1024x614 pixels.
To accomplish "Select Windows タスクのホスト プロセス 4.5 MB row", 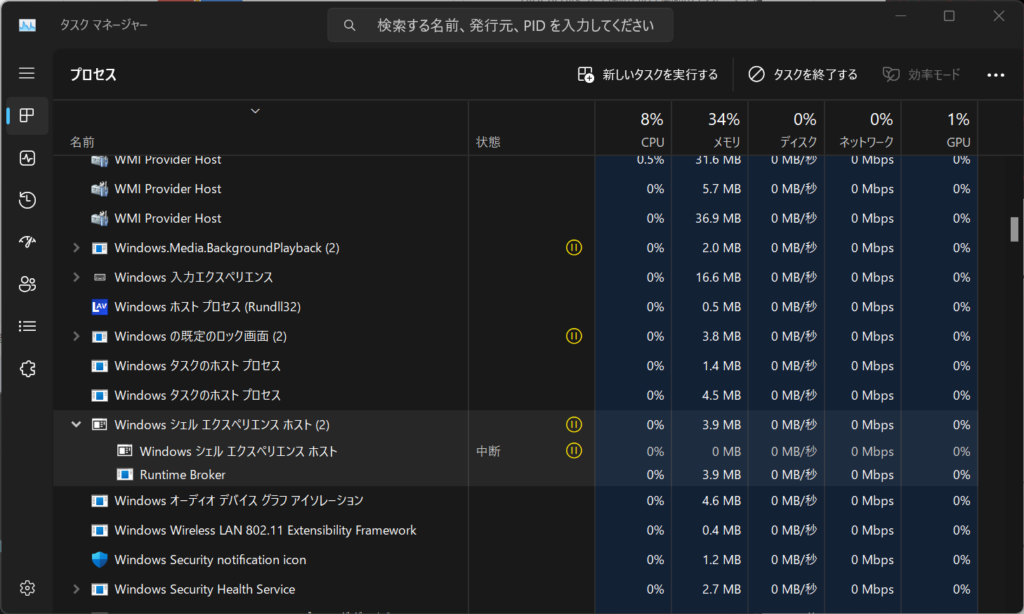I will tap(515, 395).
